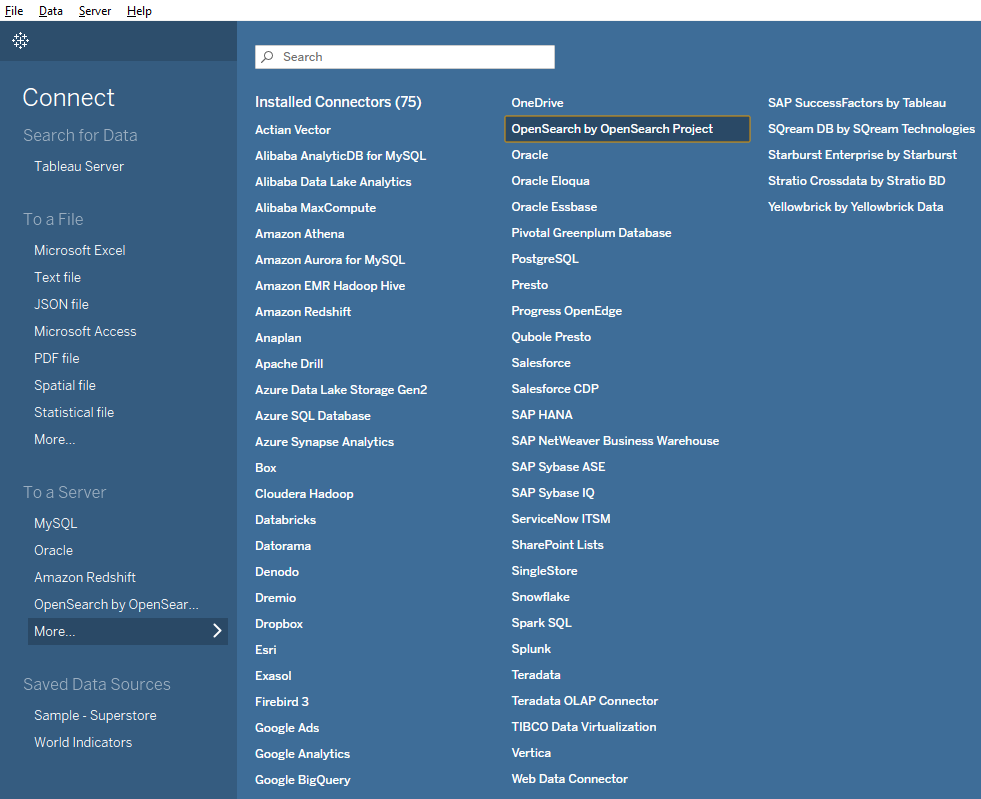Connect to Oracle in sidebar
This screenshot has width=981, height=799.
53,550
